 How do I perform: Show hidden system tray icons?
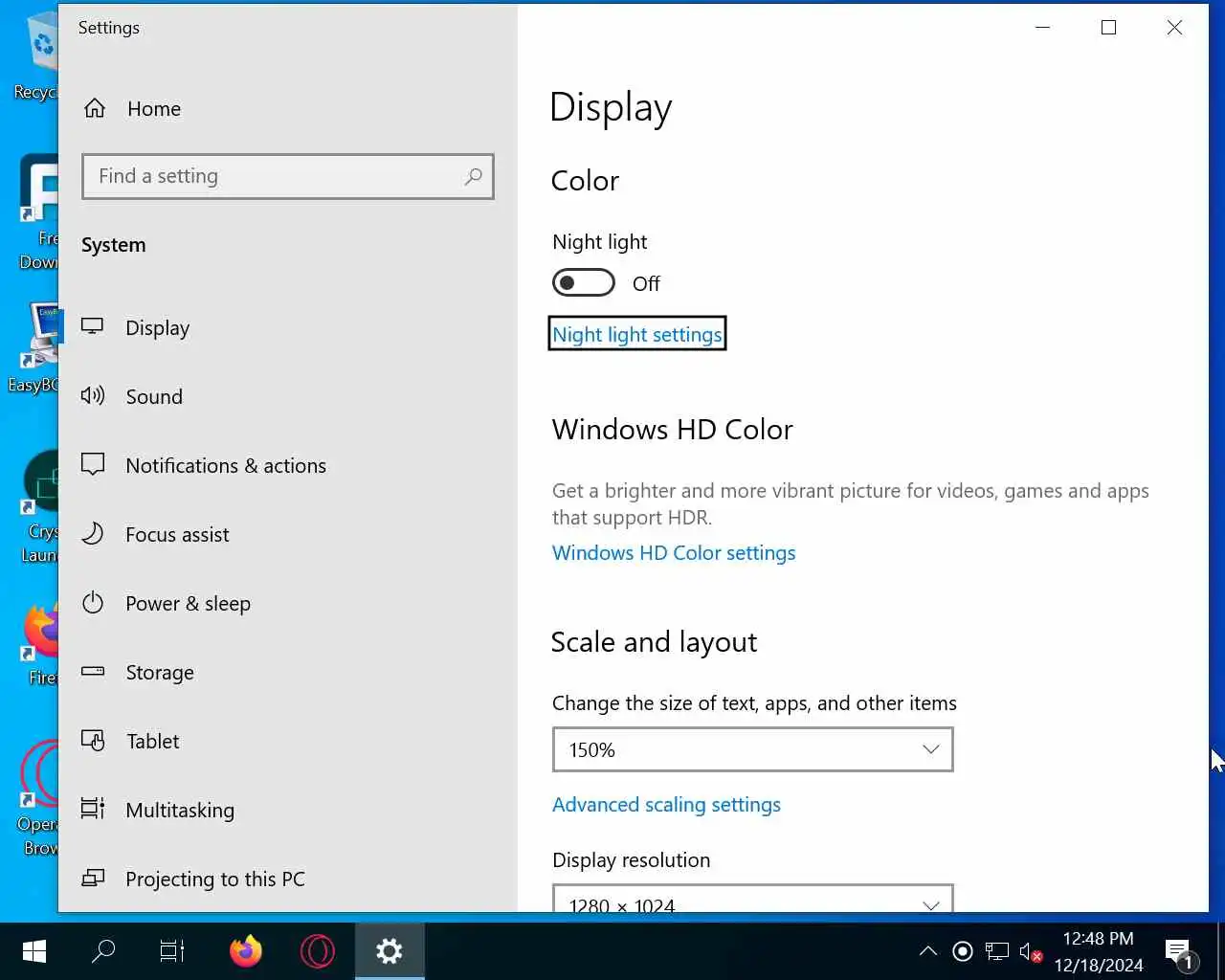coord(927,951)
